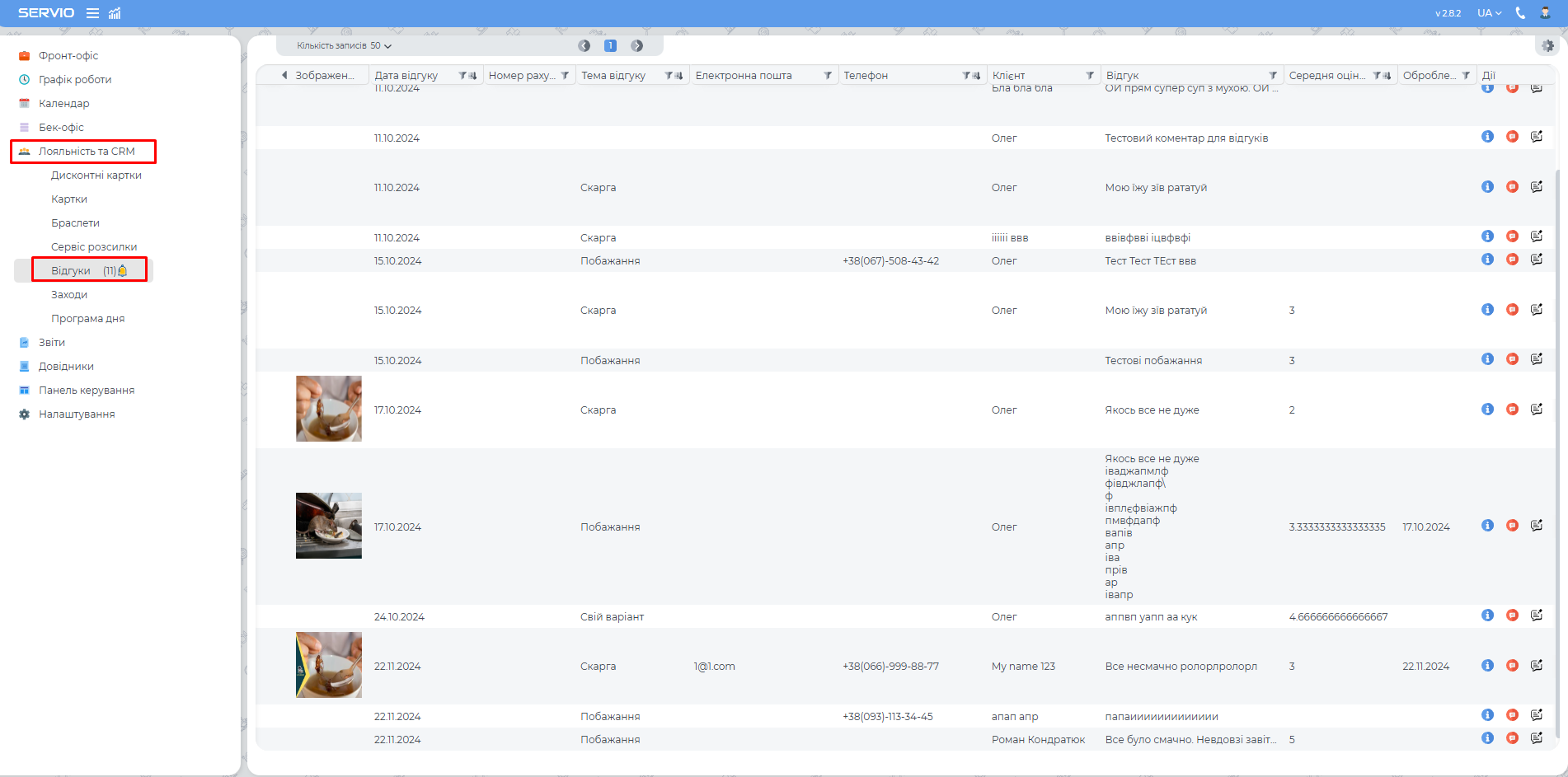Open the user profile avatar icon

pos(1545,13)
